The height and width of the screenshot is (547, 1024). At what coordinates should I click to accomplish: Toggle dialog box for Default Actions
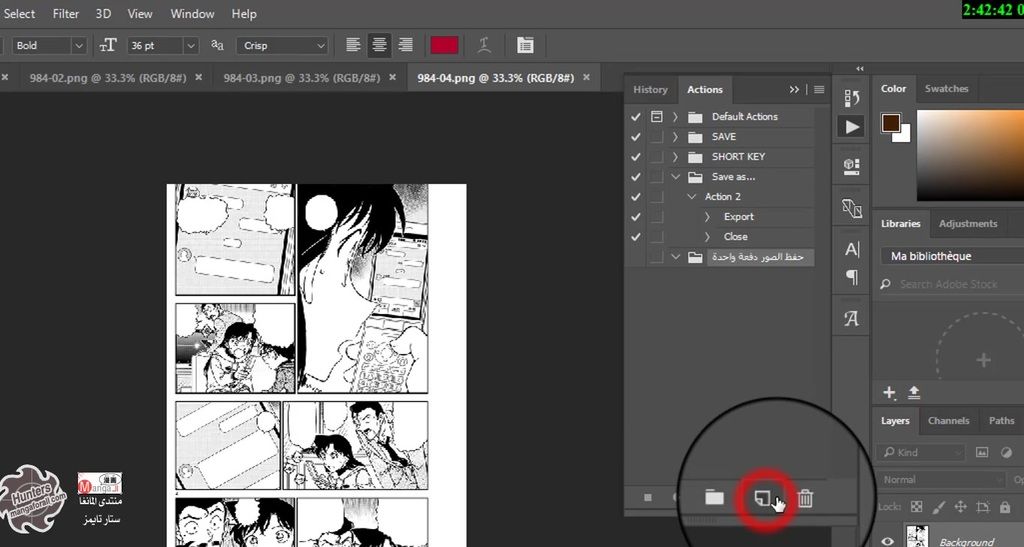click(656, 117)
